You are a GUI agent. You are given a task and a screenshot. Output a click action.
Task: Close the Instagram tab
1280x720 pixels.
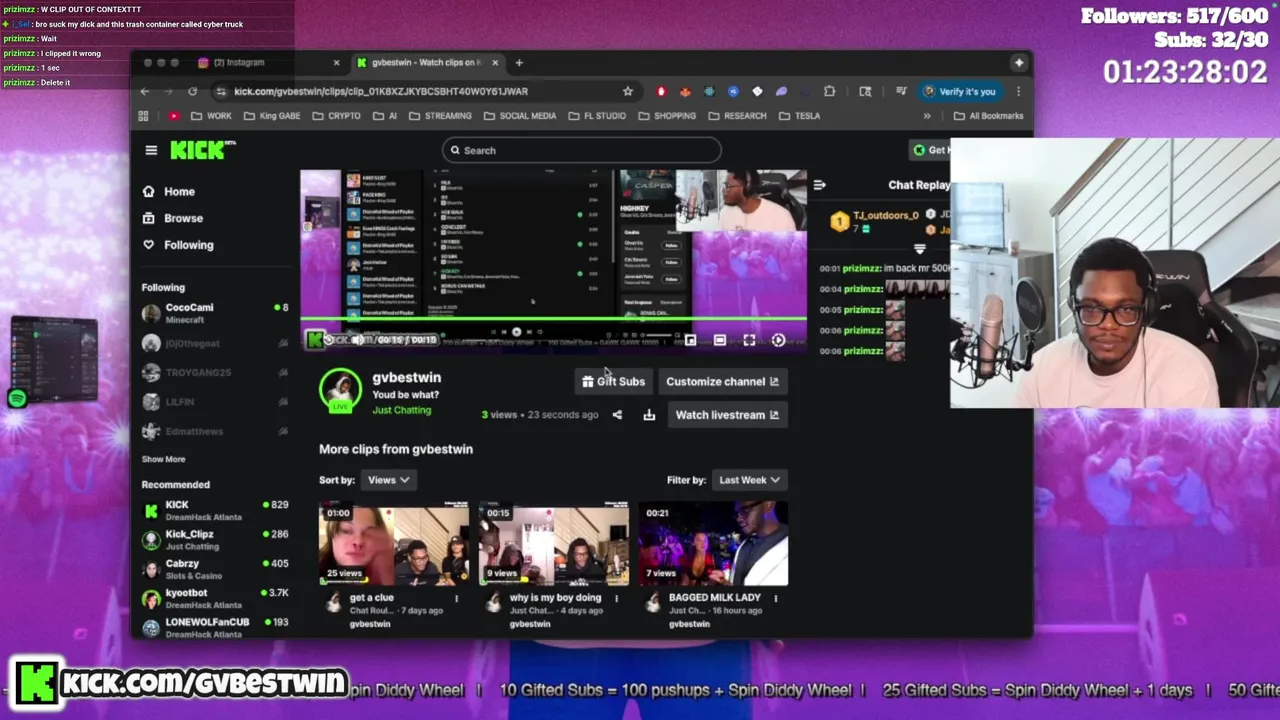[336, 62]
